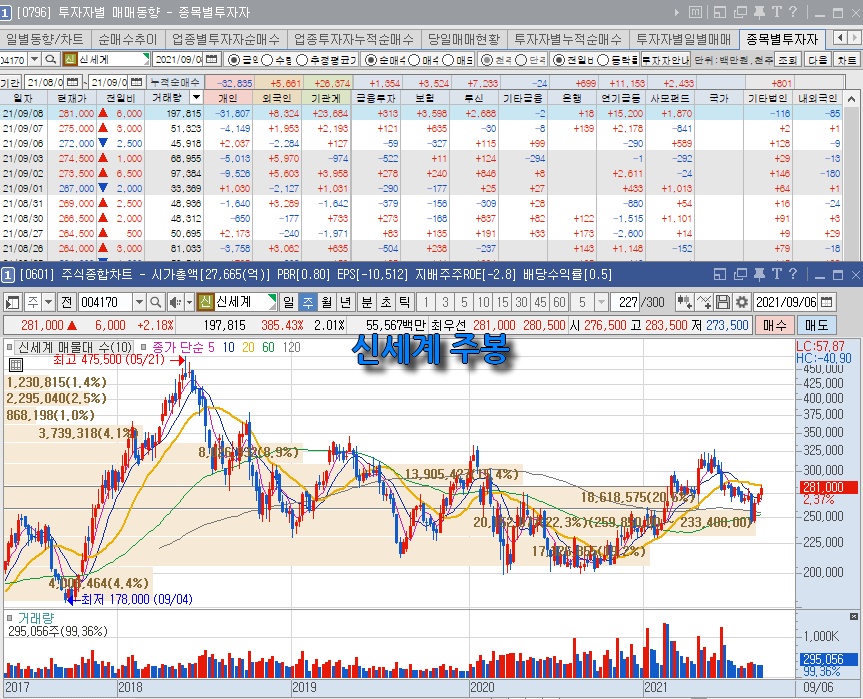Click the chart stock search magnifier

pyautogui.click(x=156, y=302)
